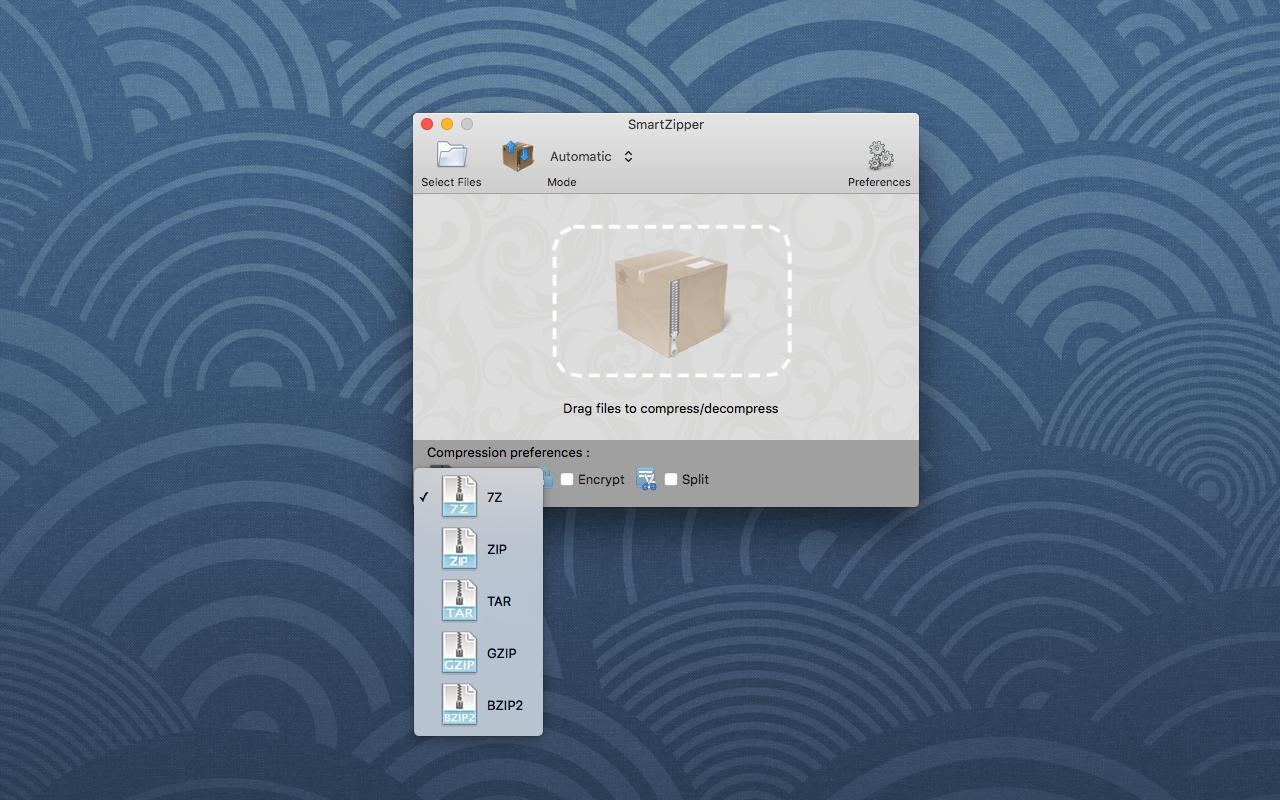
Task: Pick TAR format from the list
Action: coord(478,601)
